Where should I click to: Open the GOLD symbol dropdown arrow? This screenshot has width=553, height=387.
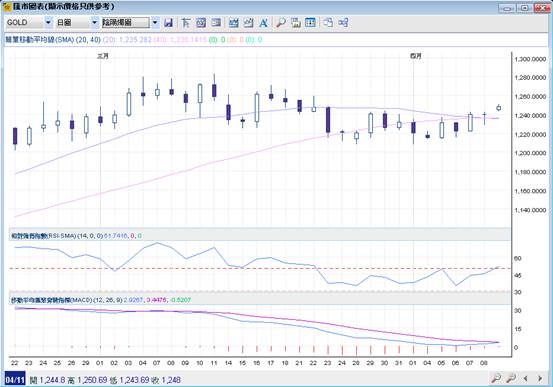click(48, 23)
